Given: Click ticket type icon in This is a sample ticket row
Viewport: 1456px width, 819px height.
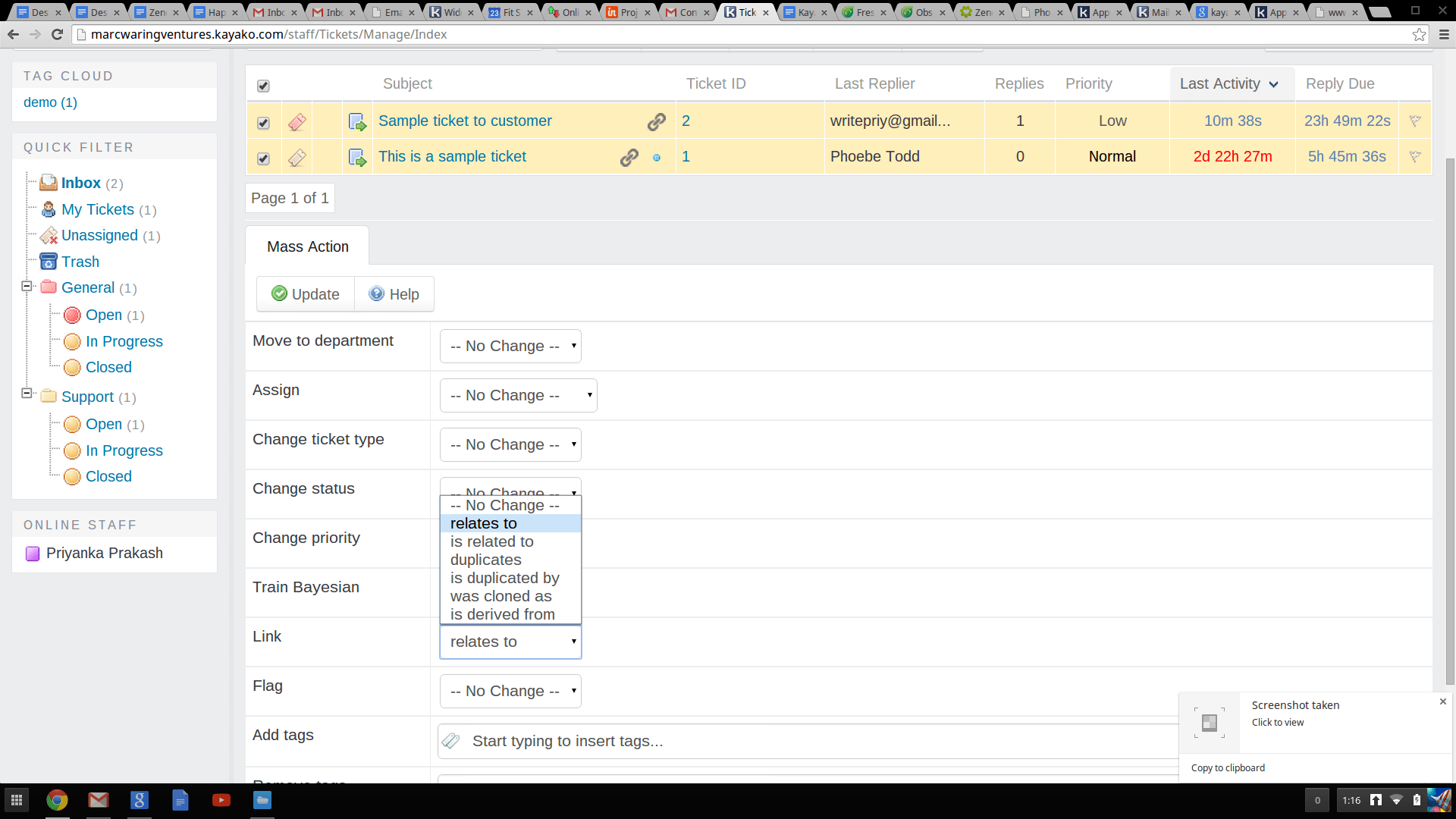Looking at the screenshot, I should (x=297, y=157).
